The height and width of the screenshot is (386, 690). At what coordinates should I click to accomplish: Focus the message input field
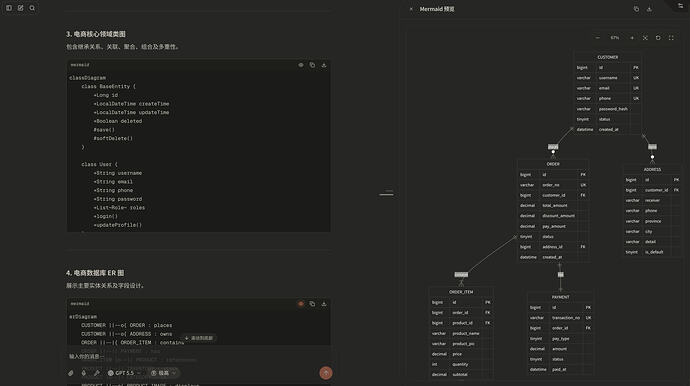coord(198,356)
